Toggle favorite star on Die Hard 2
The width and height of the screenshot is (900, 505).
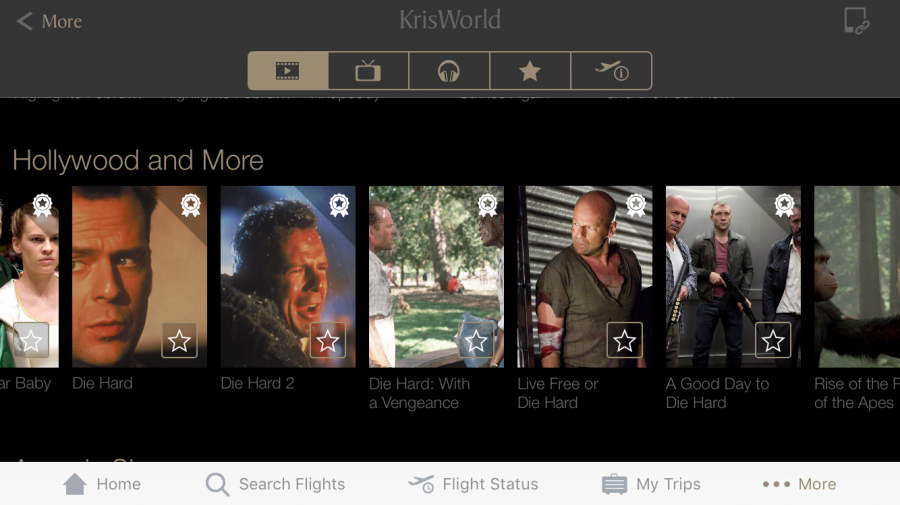tap(328, 341)
